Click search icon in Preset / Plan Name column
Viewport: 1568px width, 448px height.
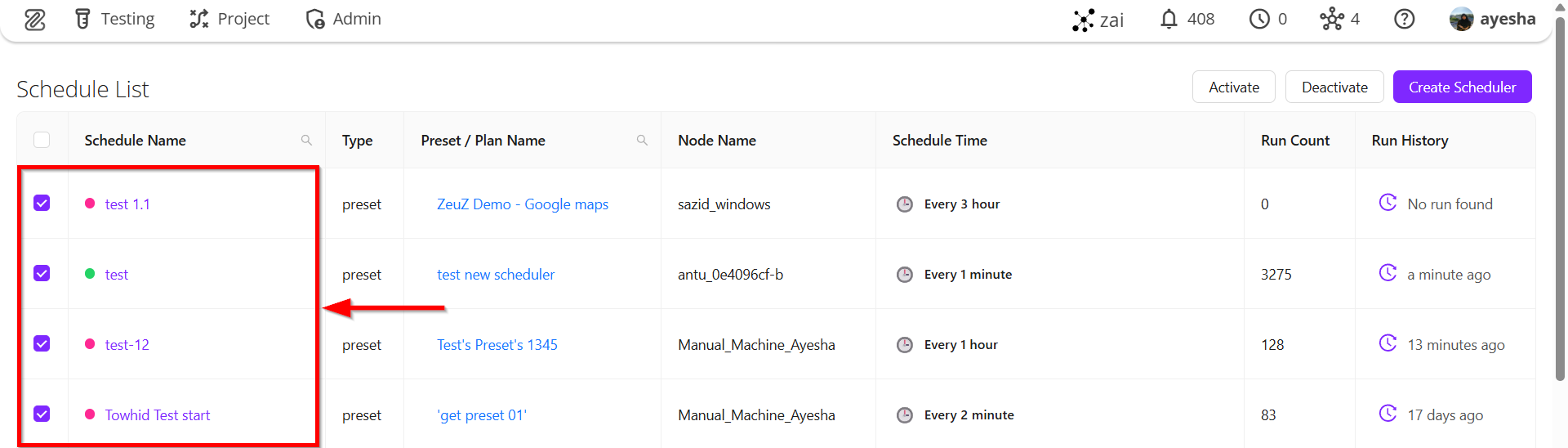pos(642,141)
